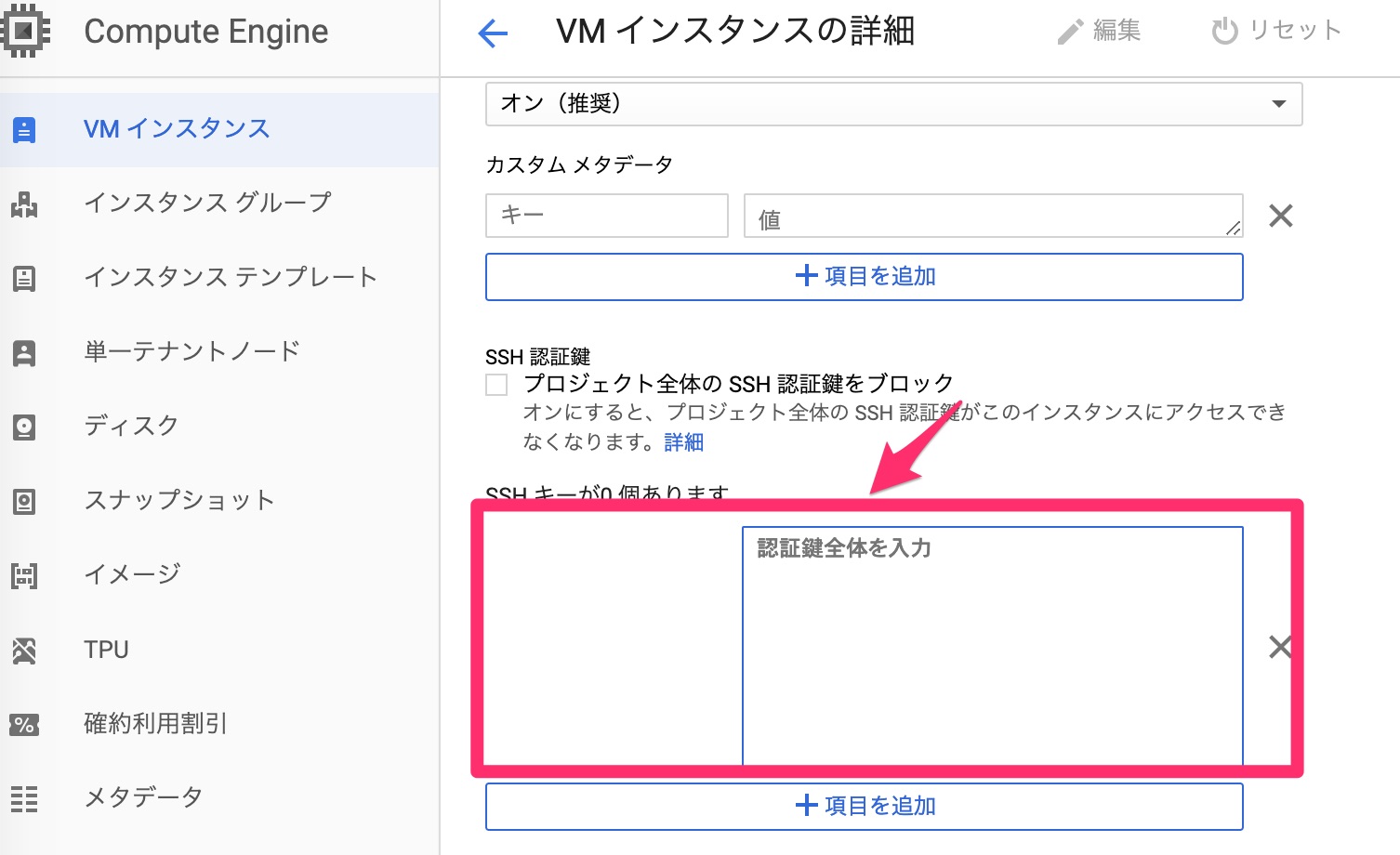The height and width of the screenshot is (855, 1400).
Task: Click the カスタム メタデータ label
Action: pos(579,164)
